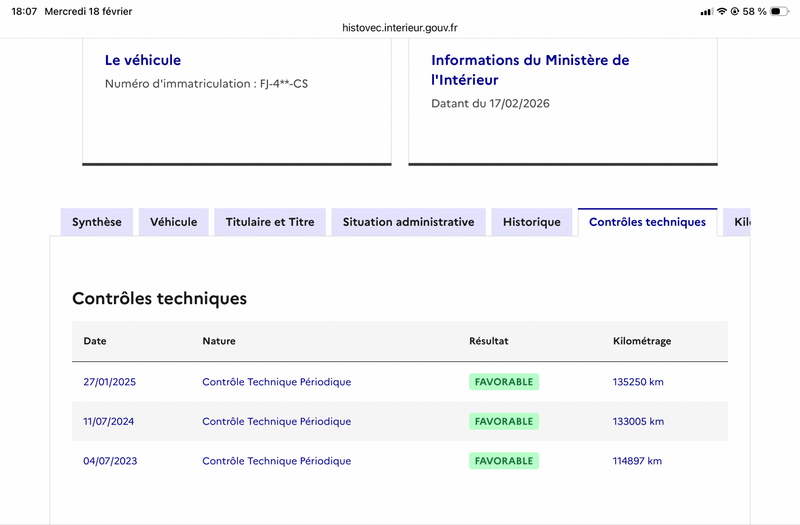The image size is (800, 525).
Task: Click FAVORABLE badge for 11/07/2024 inspection
Action: tap(504, 421)
